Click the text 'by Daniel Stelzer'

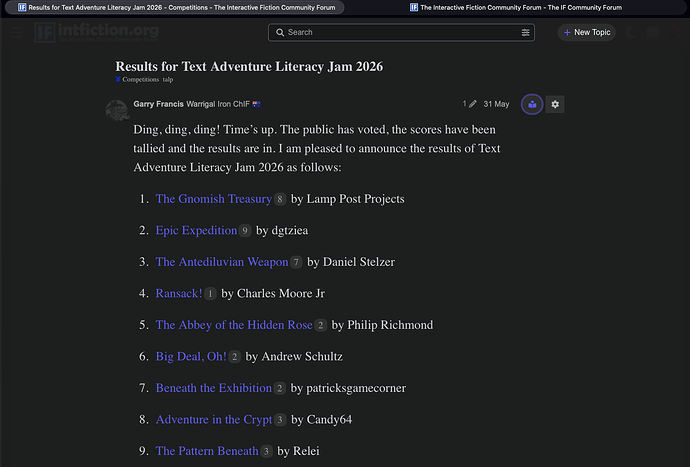351,262
